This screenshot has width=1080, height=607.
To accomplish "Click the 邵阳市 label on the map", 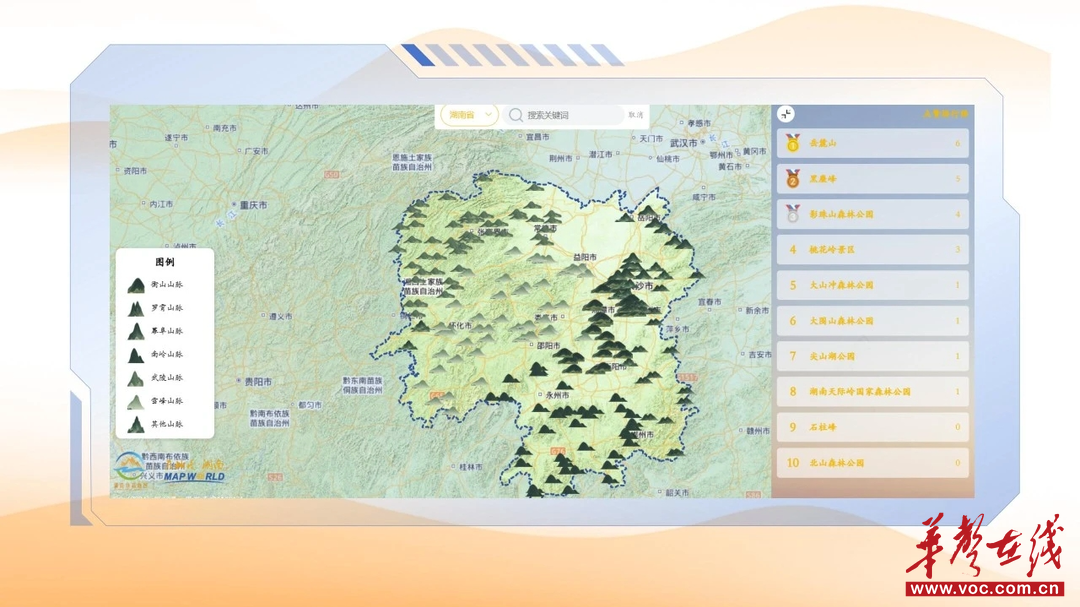I will 548,346.
